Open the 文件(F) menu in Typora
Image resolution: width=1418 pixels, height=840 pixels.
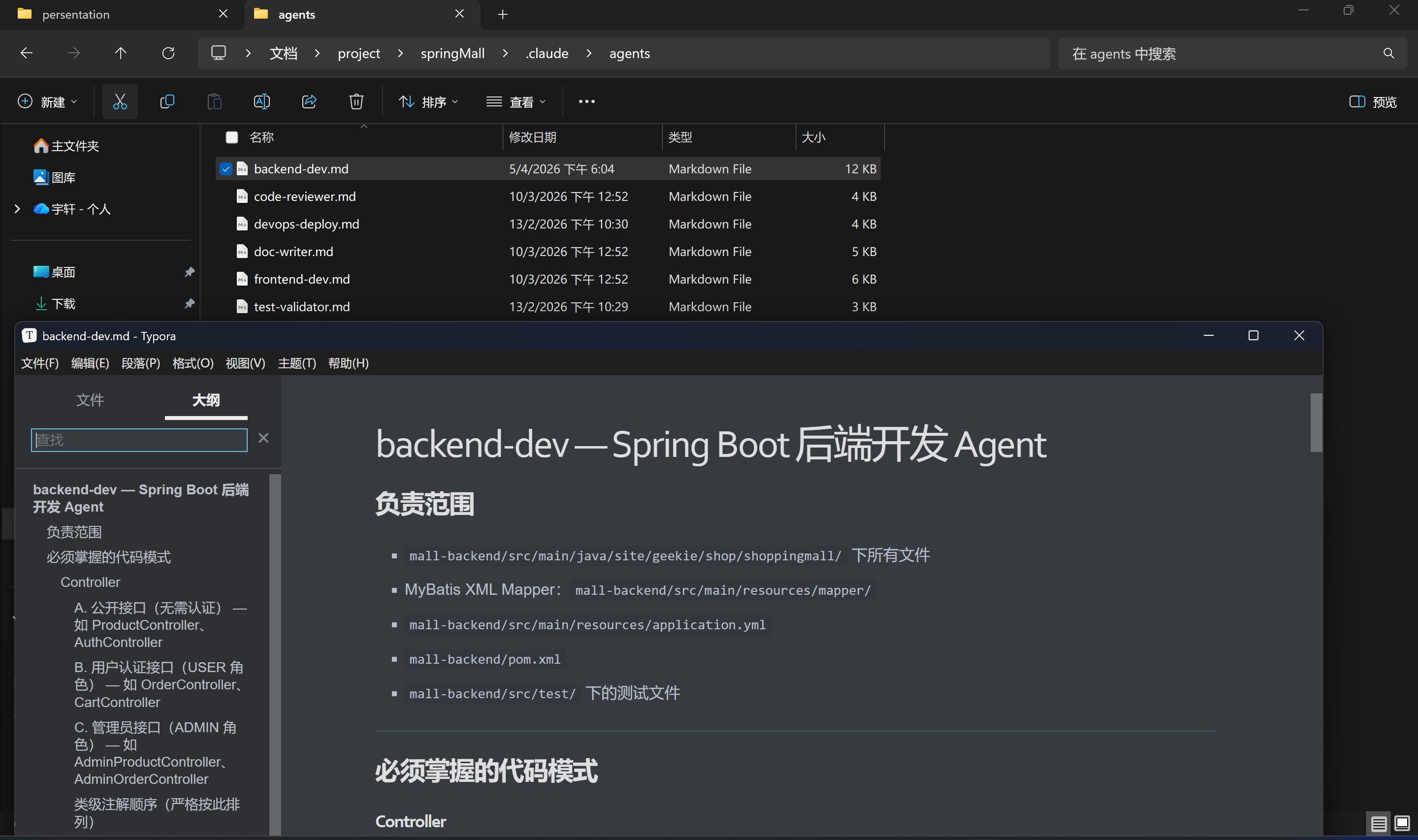[x=39, y=363]
